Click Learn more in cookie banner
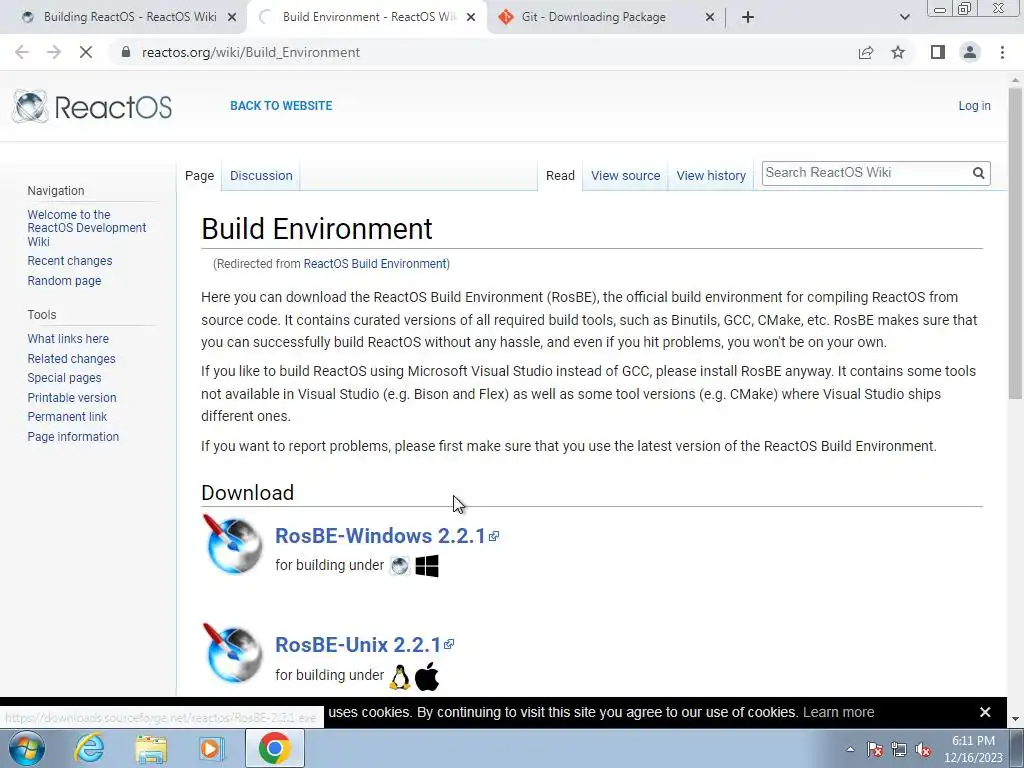Viewport: 1024px width, 768px height. point(839,712)
